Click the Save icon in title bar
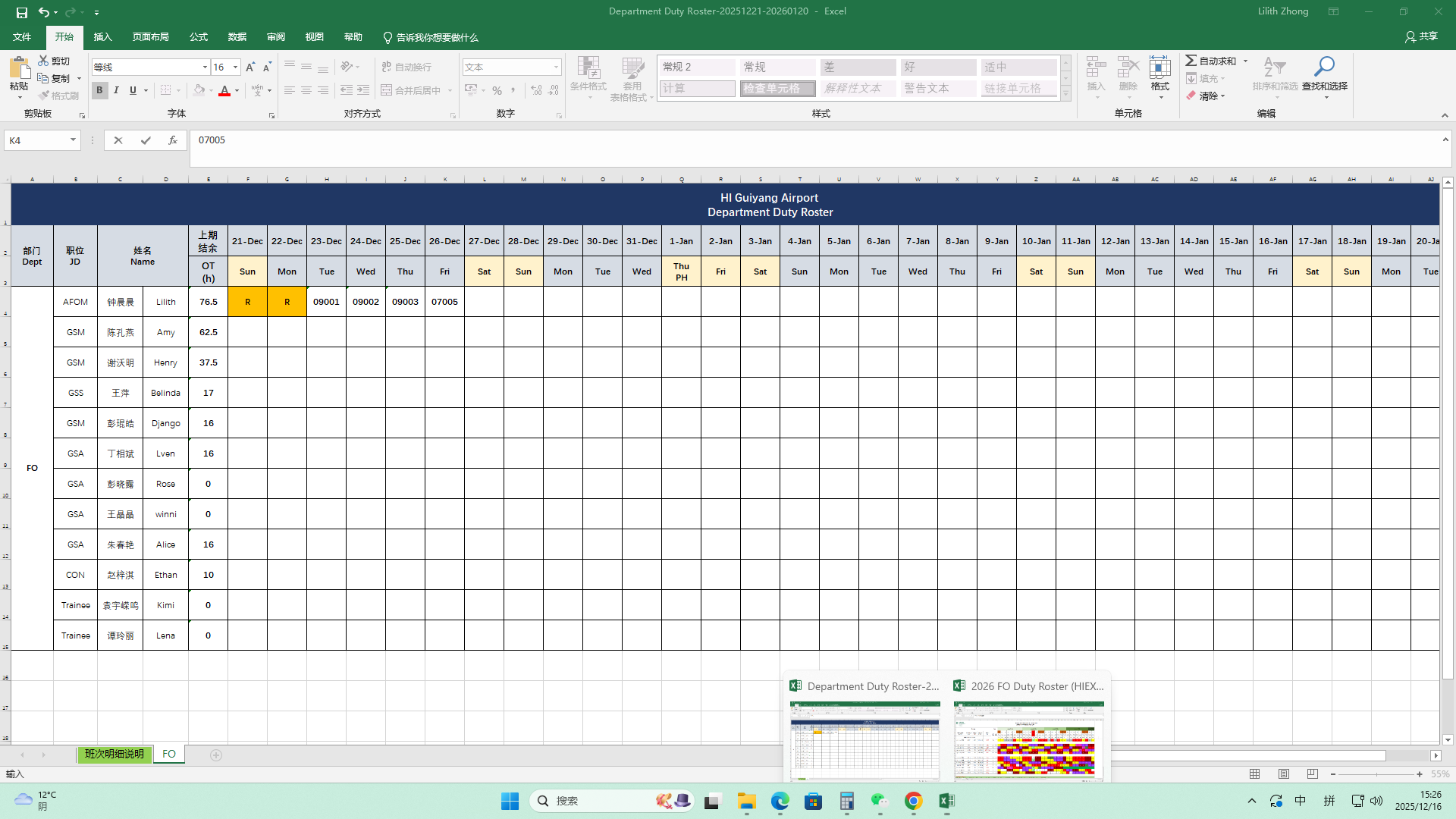The height and width of the screenshot is (819, 1456). click(21, 12)
